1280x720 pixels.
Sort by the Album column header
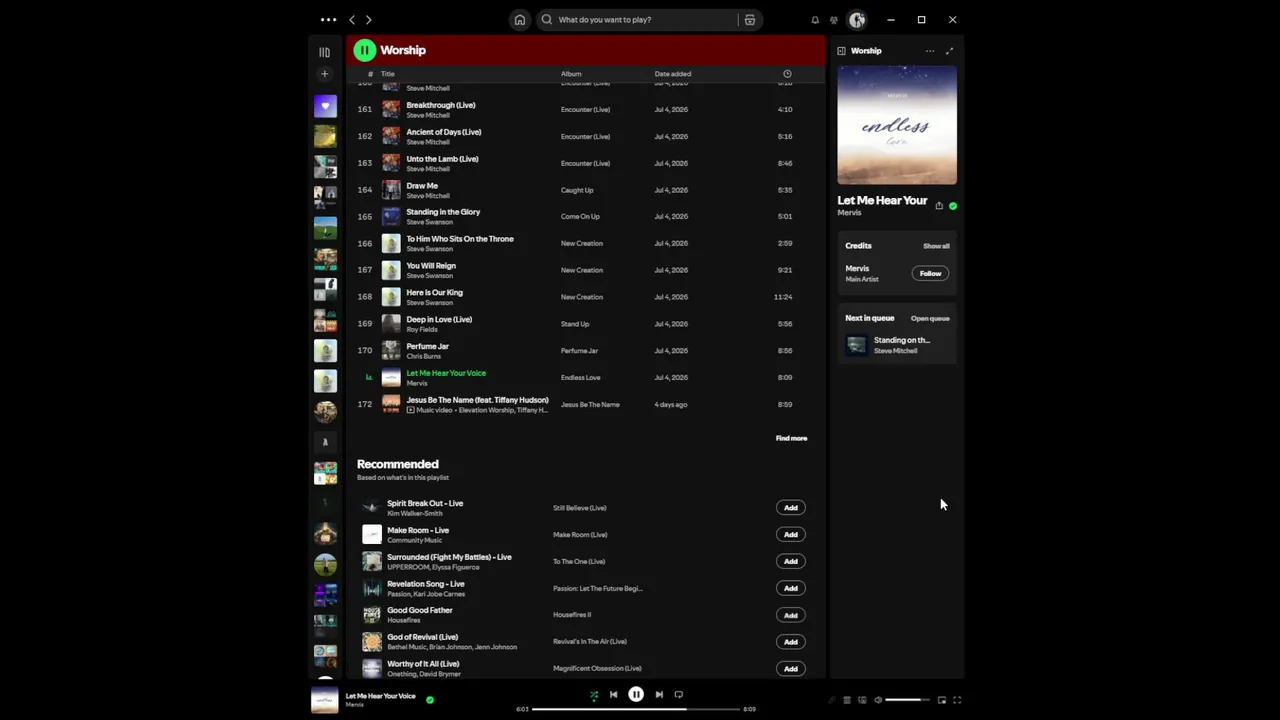pos(571,74)
